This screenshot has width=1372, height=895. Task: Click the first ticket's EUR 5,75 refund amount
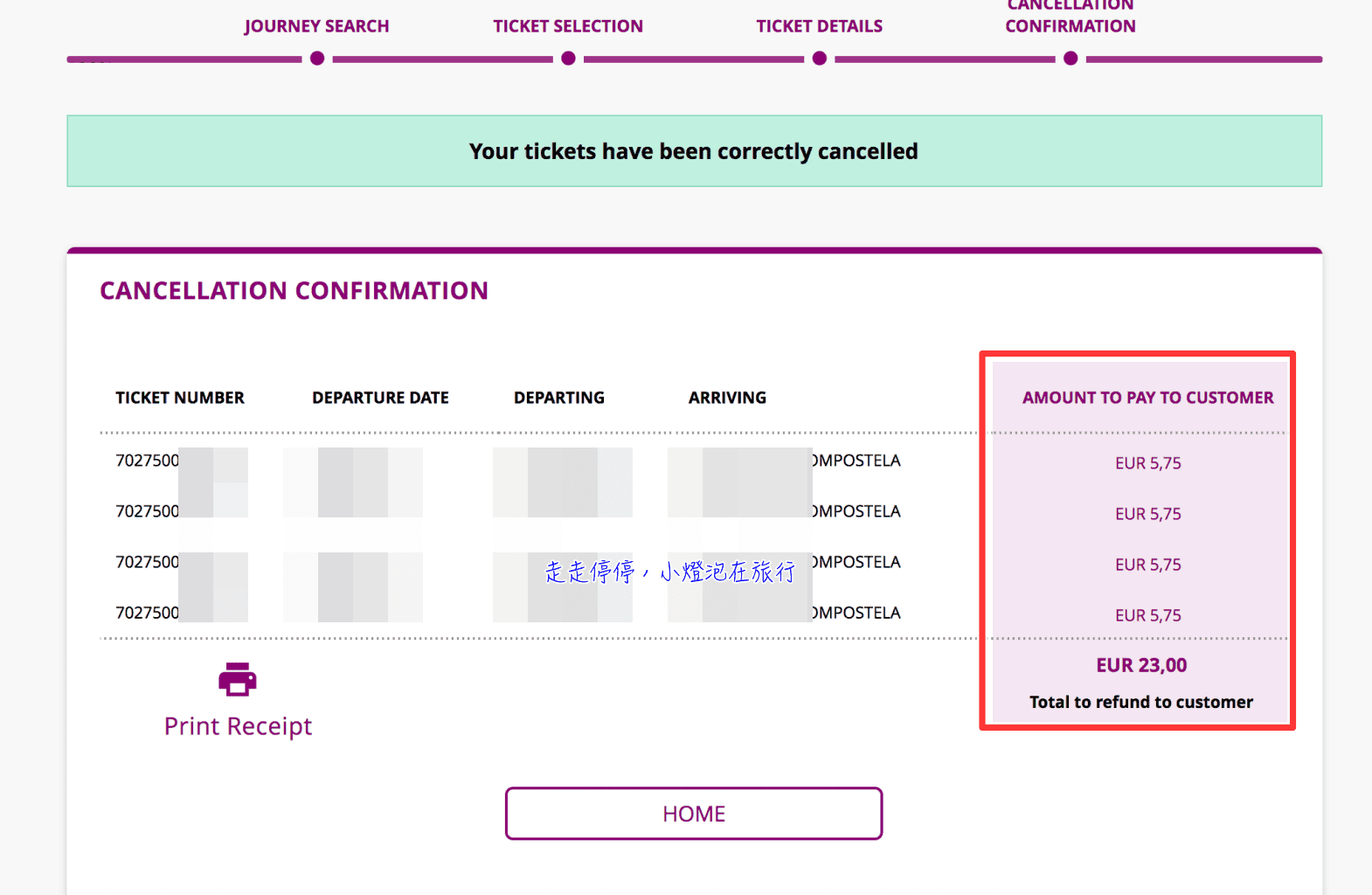coord(1147,463)
